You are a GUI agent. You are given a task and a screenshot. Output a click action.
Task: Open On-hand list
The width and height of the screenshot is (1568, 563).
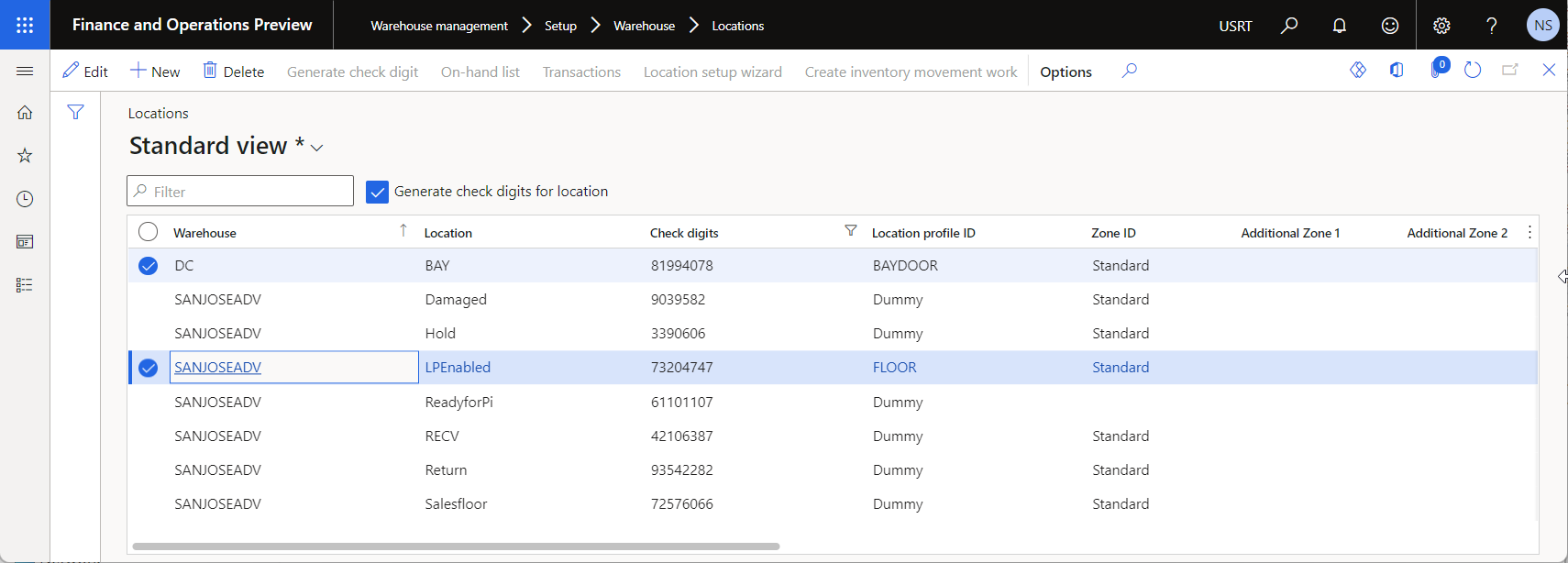(x=480, y=72)
